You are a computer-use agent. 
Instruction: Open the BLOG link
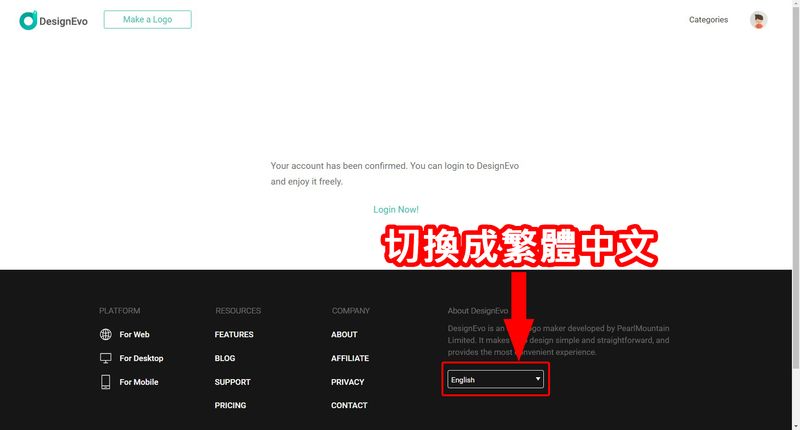point(224,358)
